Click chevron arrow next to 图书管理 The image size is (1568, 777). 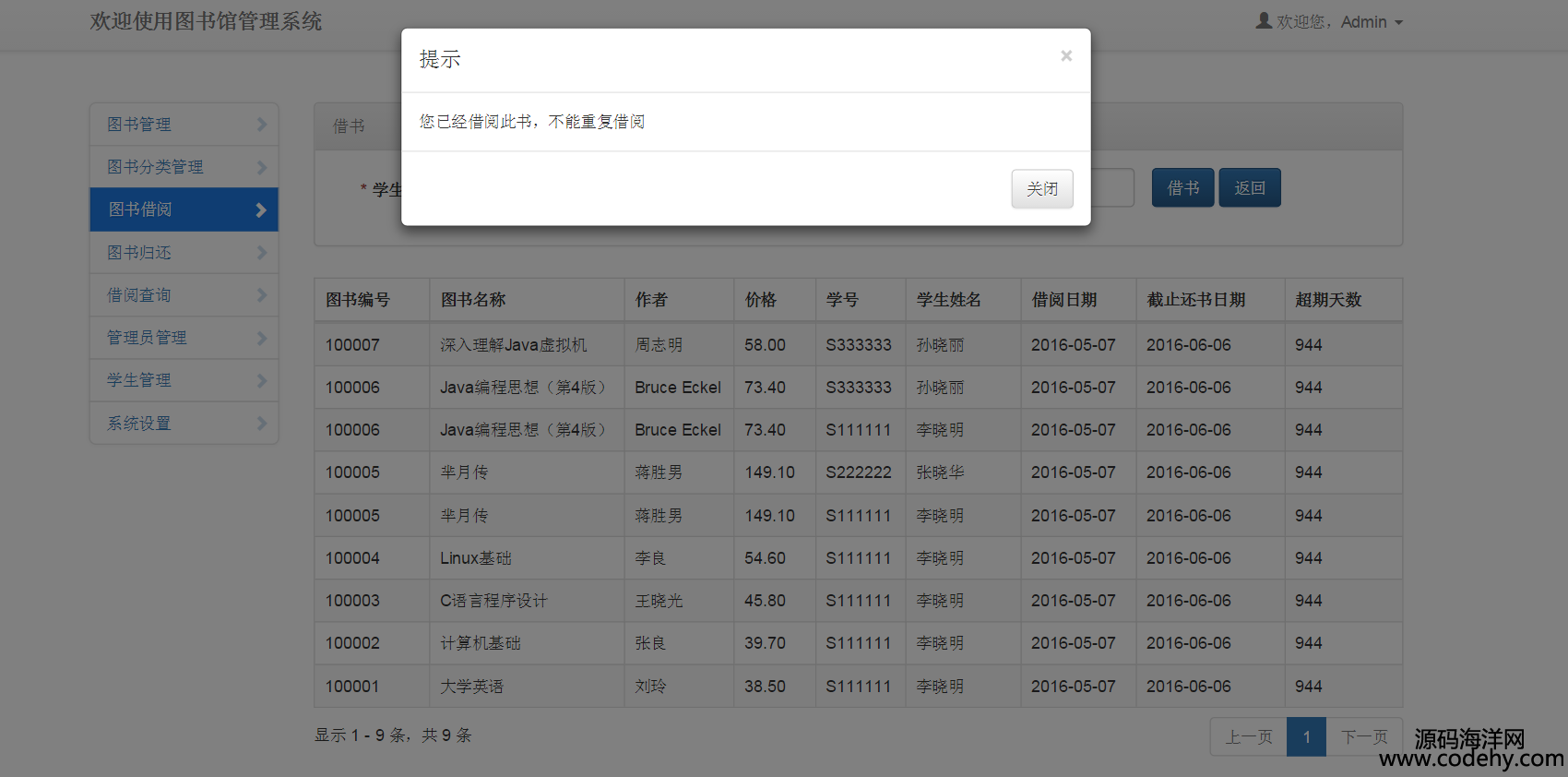(x=261, y=125)
